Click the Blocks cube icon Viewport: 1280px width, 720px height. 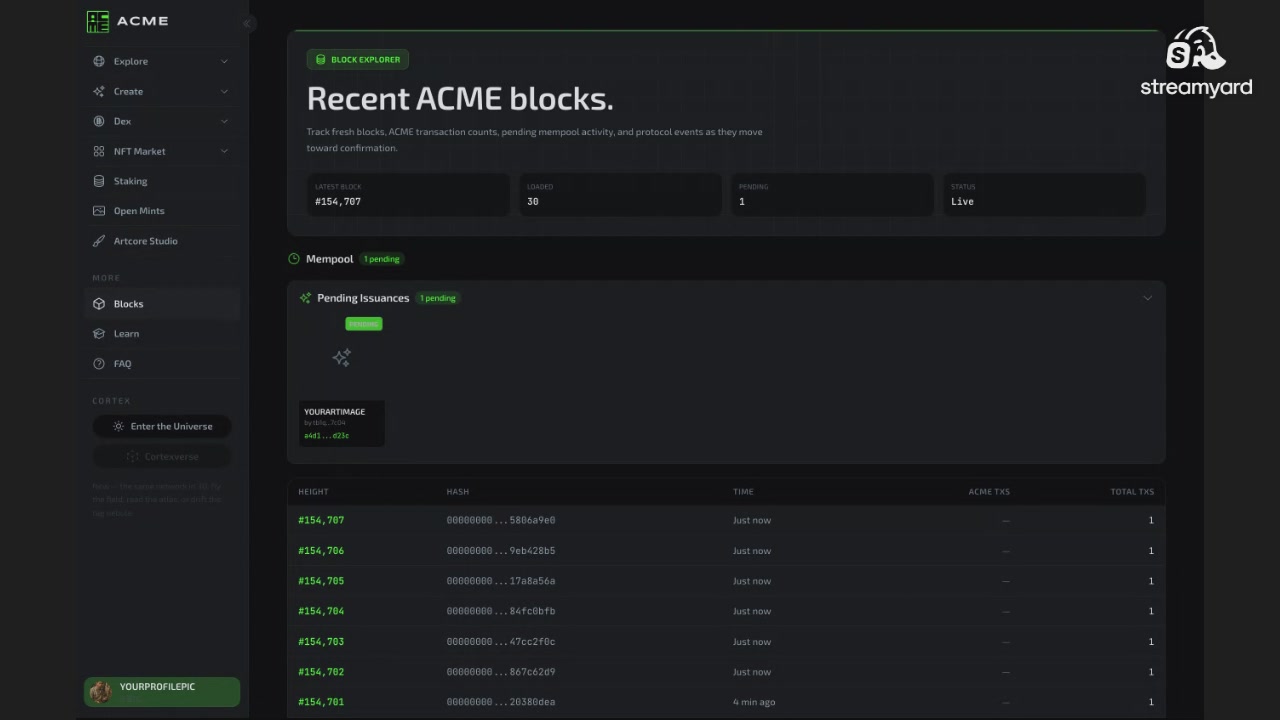(99, 304)
